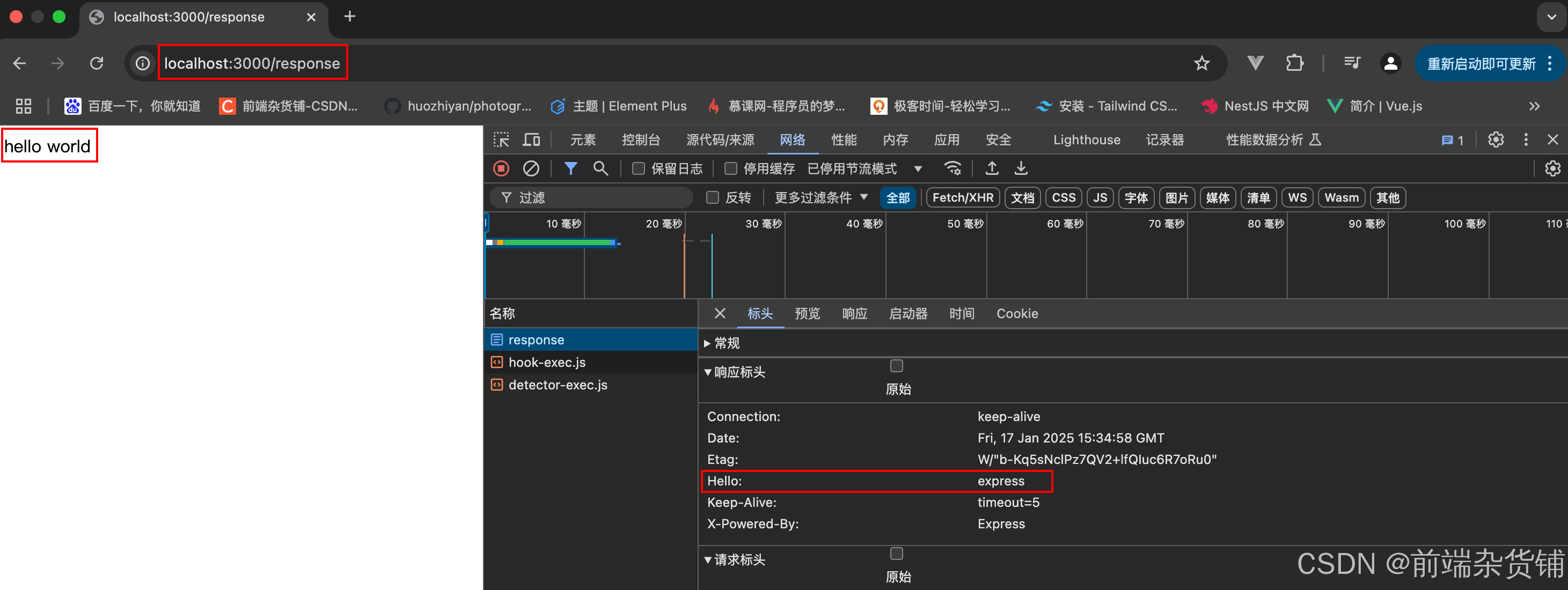Stop recording network log
Viewport: 1568px width, 590px height.
point(501,168)
